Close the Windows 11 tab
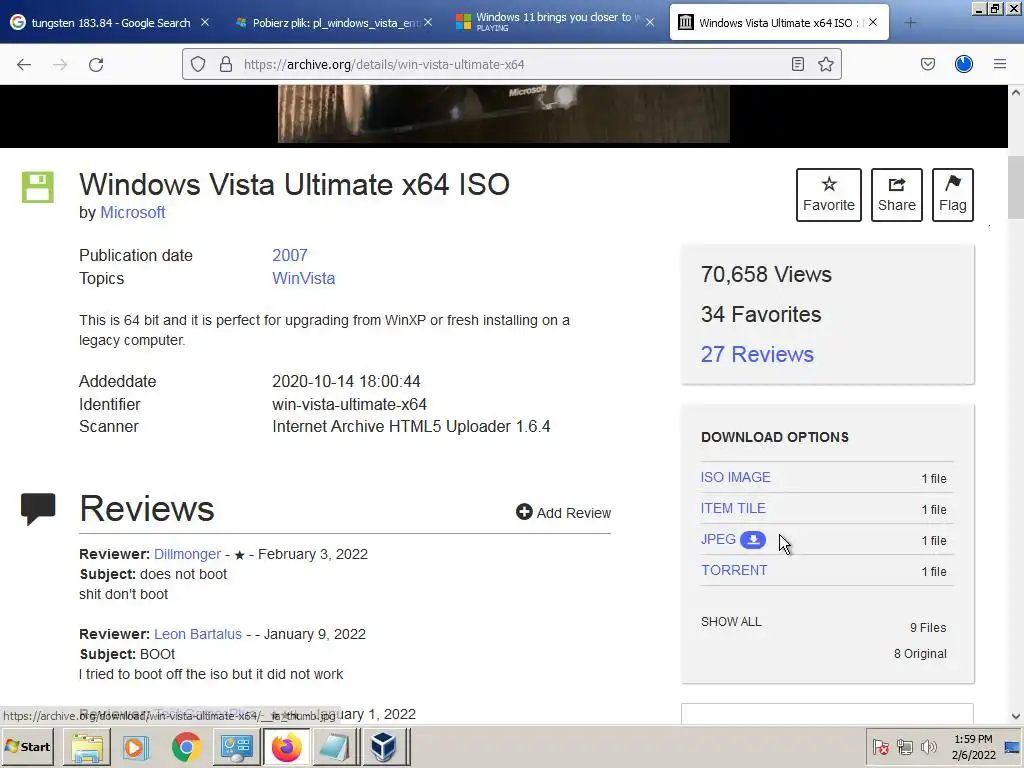Screen dimensions: 1024x768 coord(650,22)
